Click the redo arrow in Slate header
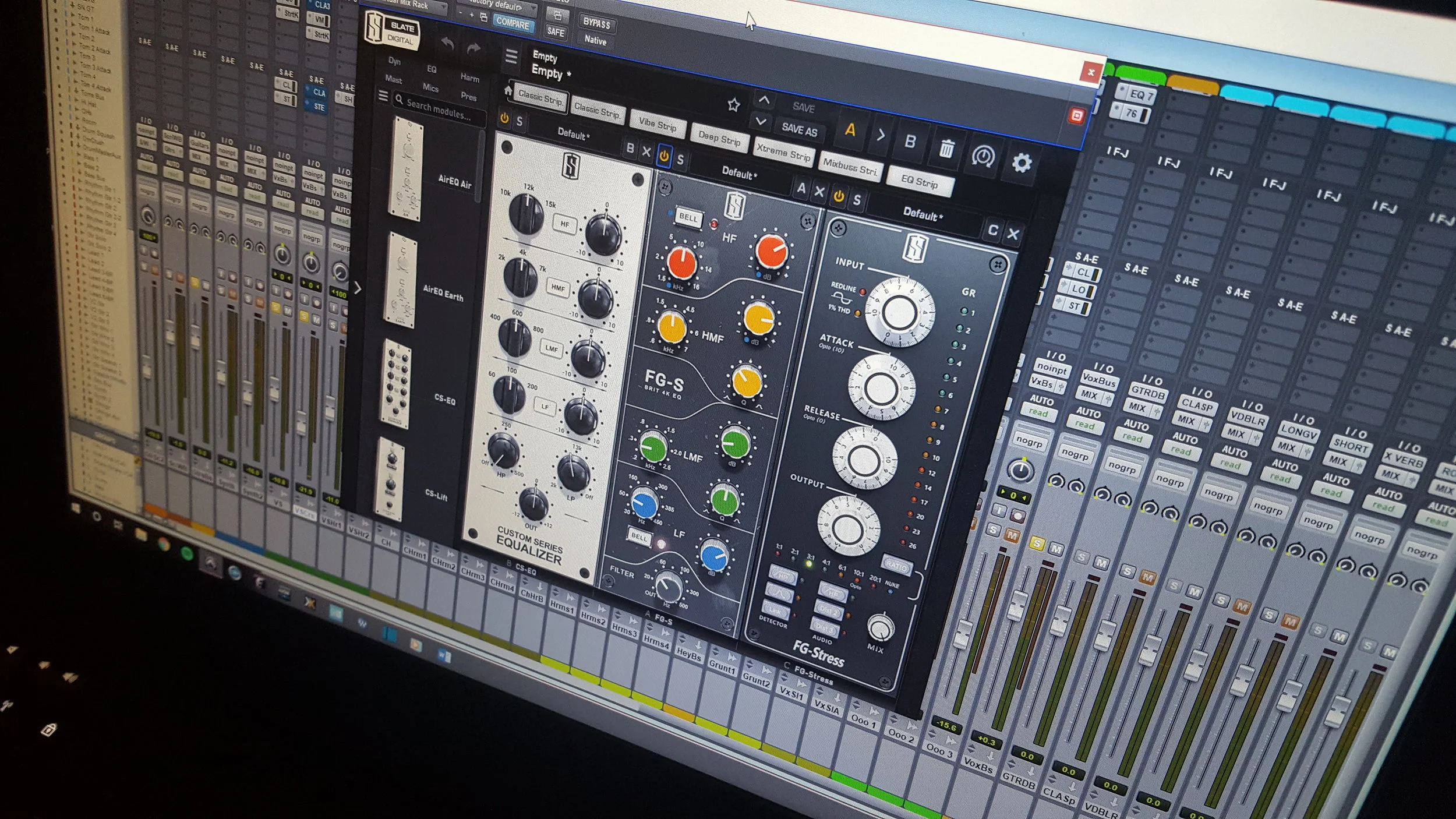The image size is (1456, 819). (x=473, y=49)
